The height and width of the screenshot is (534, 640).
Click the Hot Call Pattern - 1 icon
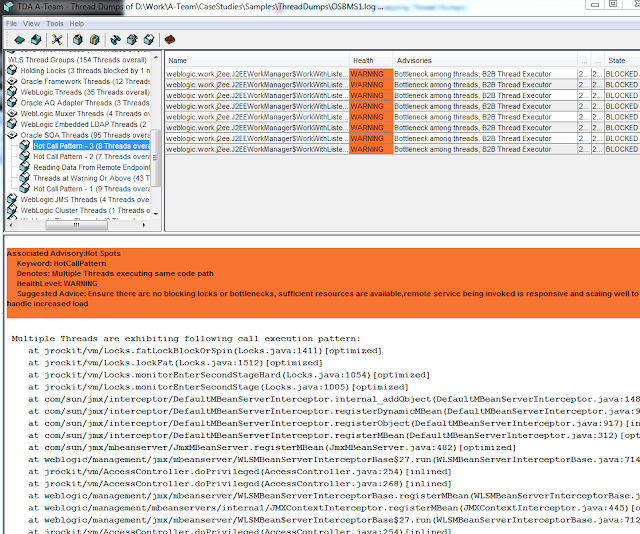[25, 189]
